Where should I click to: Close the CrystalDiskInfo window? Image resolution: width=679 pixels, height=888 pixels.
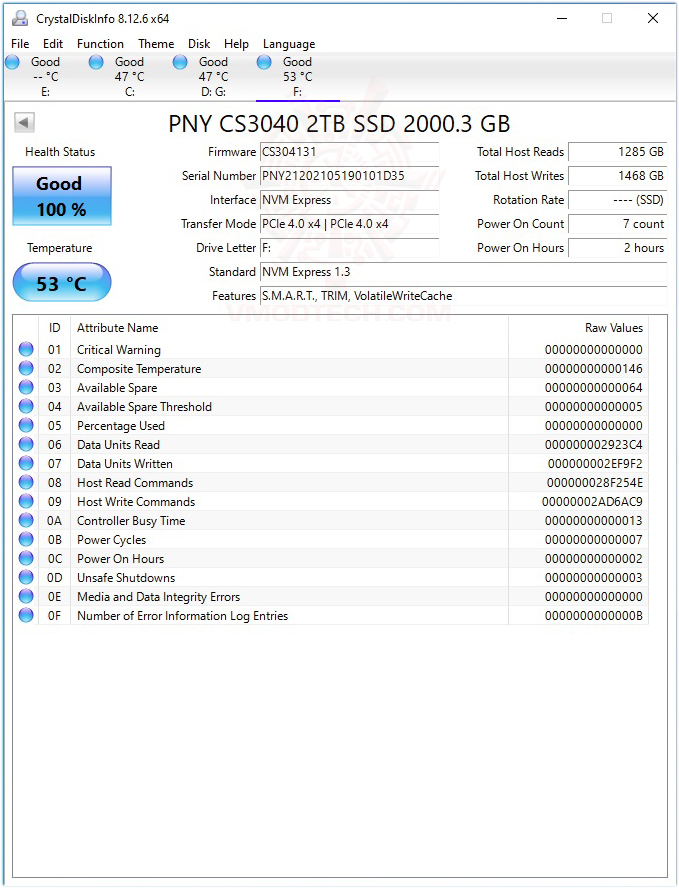(x=653, y=18)
